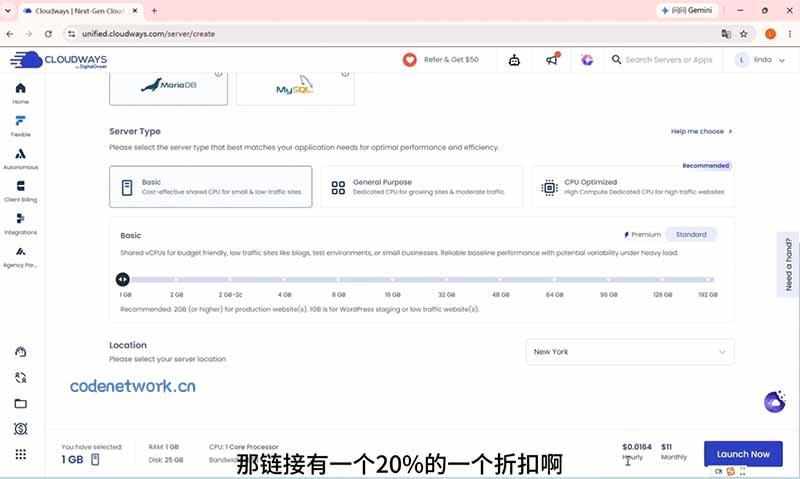This screenshot has width=800, height=479.
Task: Open a new browser tab
Action: 154,11
